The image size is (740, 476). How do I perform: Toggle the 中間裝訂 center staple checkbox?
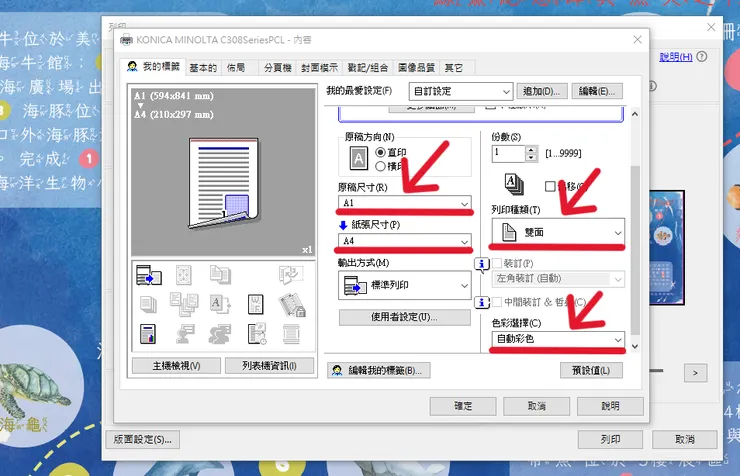tap(496, 302)
